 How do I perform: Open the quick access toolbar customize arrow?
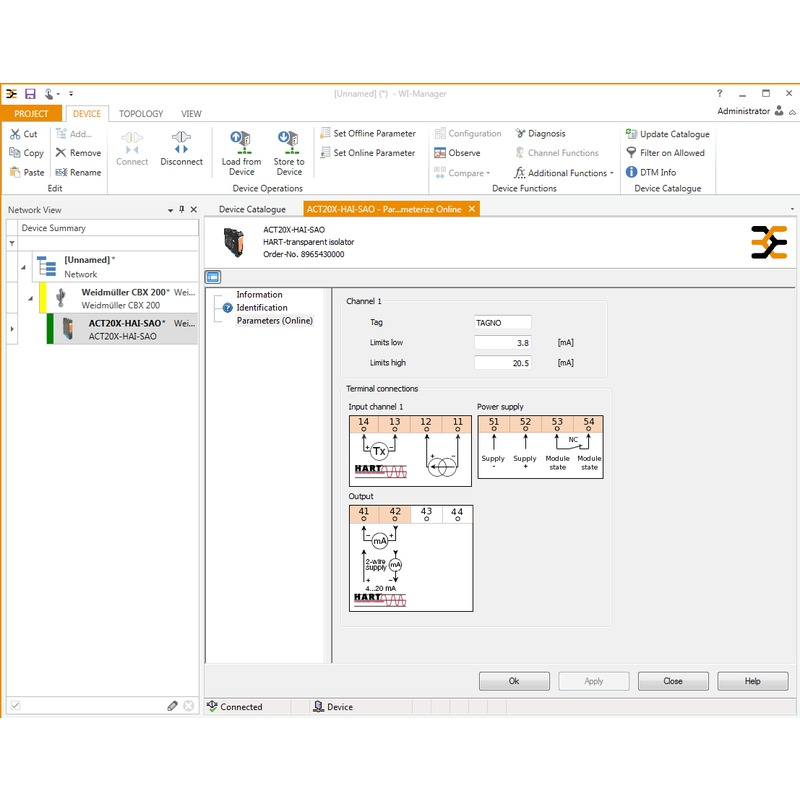tap(71, 94)
